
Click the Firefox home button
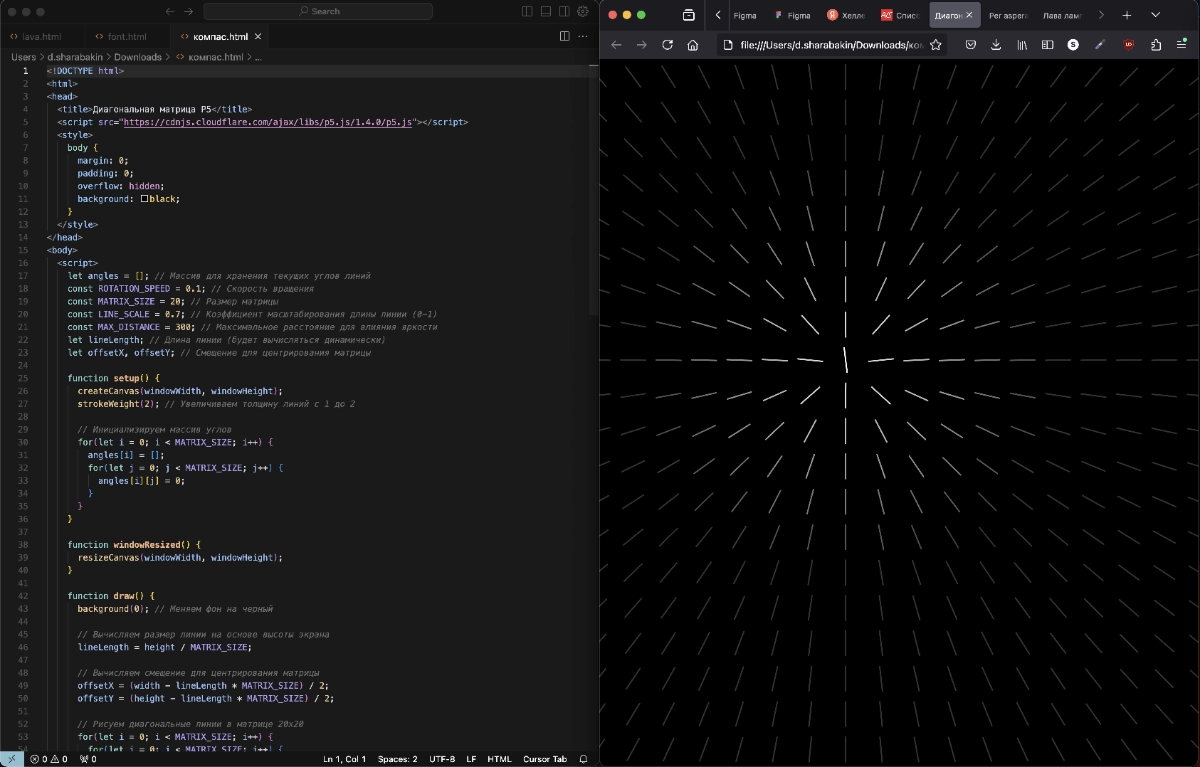pyautogui.click(x=692, y=45)
